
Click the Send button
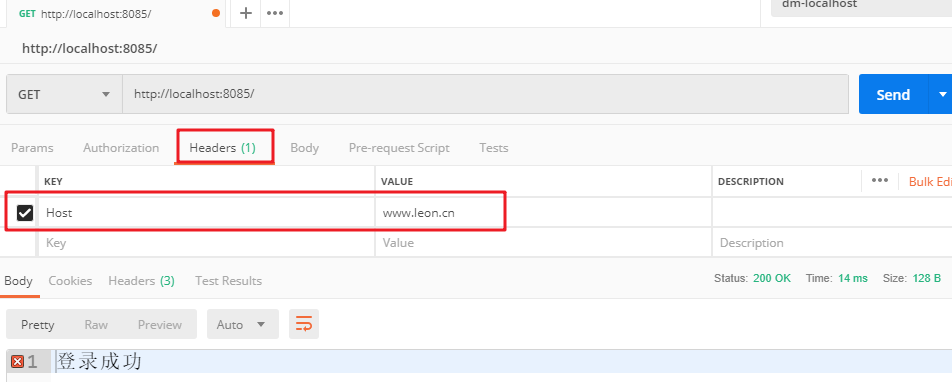point(893,94)
